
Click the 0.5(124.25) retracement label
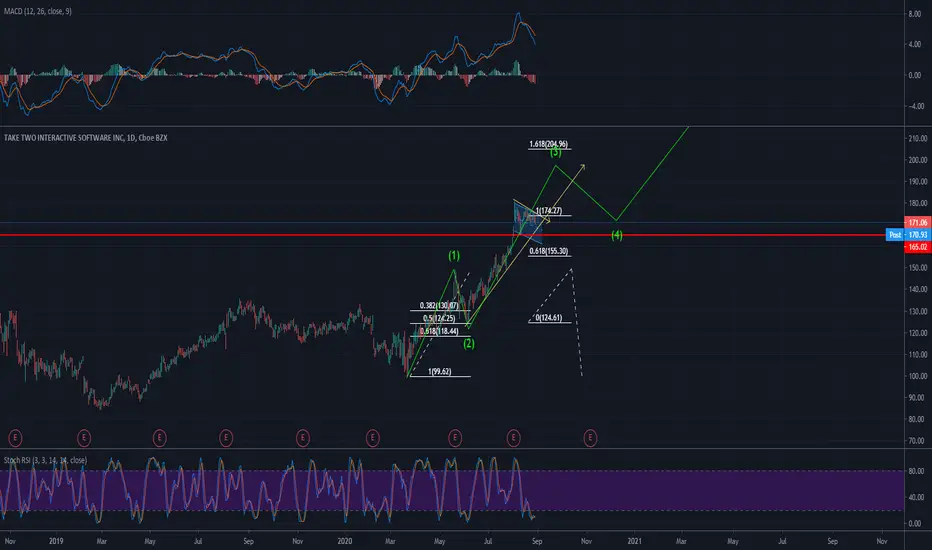(439, 318)
